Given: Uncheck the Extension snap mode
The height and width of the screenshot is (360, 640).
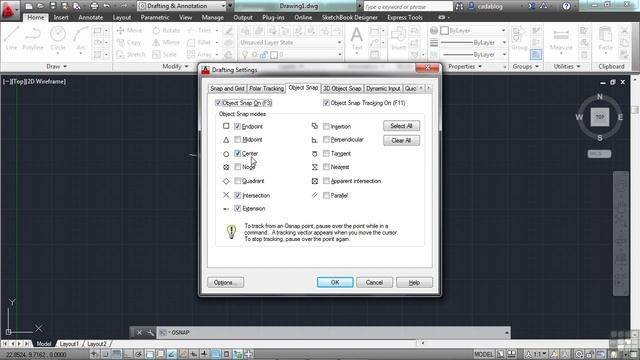Looking at the screenshot, I should click(238, 209).
